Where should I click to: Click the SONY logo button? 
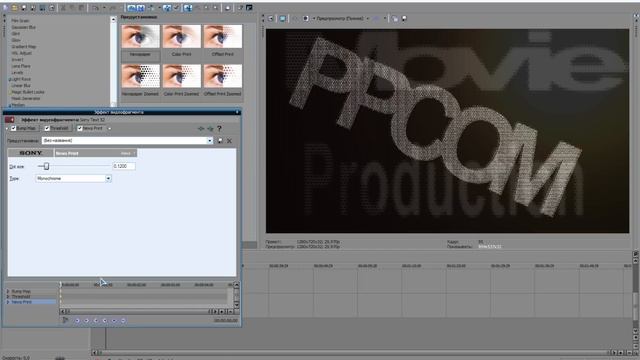click(31, 153)
